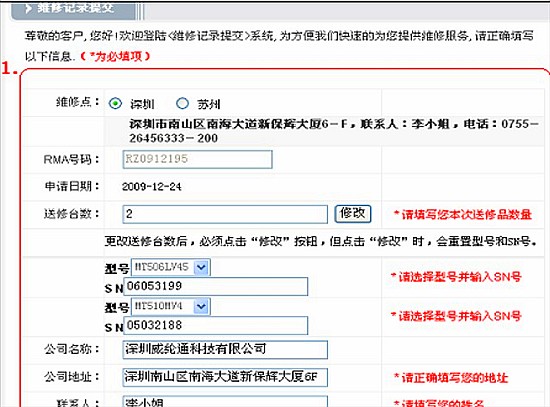Select the 苏州 repair point radio button

pyautogui.click(x=182, y=103)
